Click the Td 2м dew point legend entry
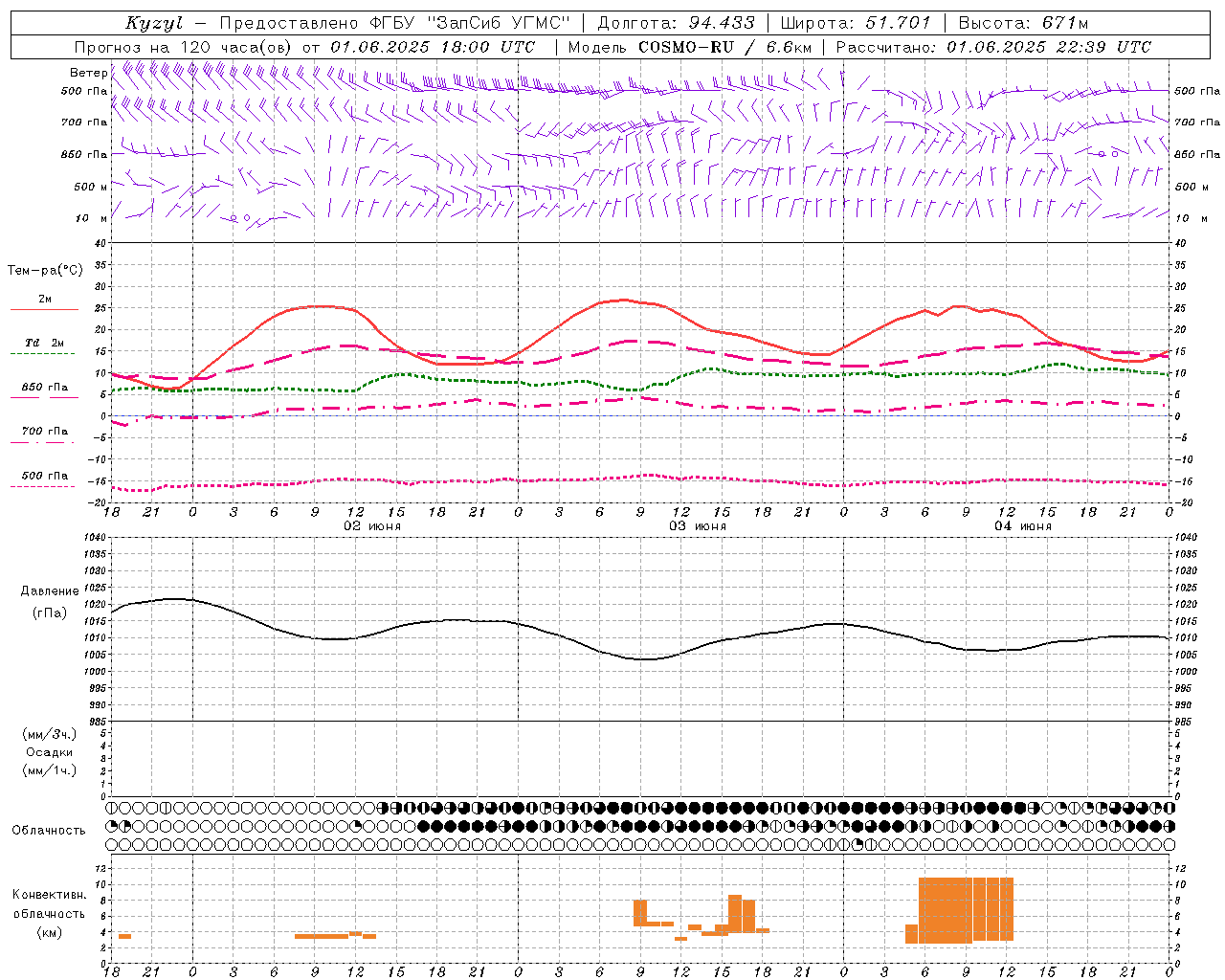The width and height of the screenshot is (1225, 980). [x=45, y=343]
